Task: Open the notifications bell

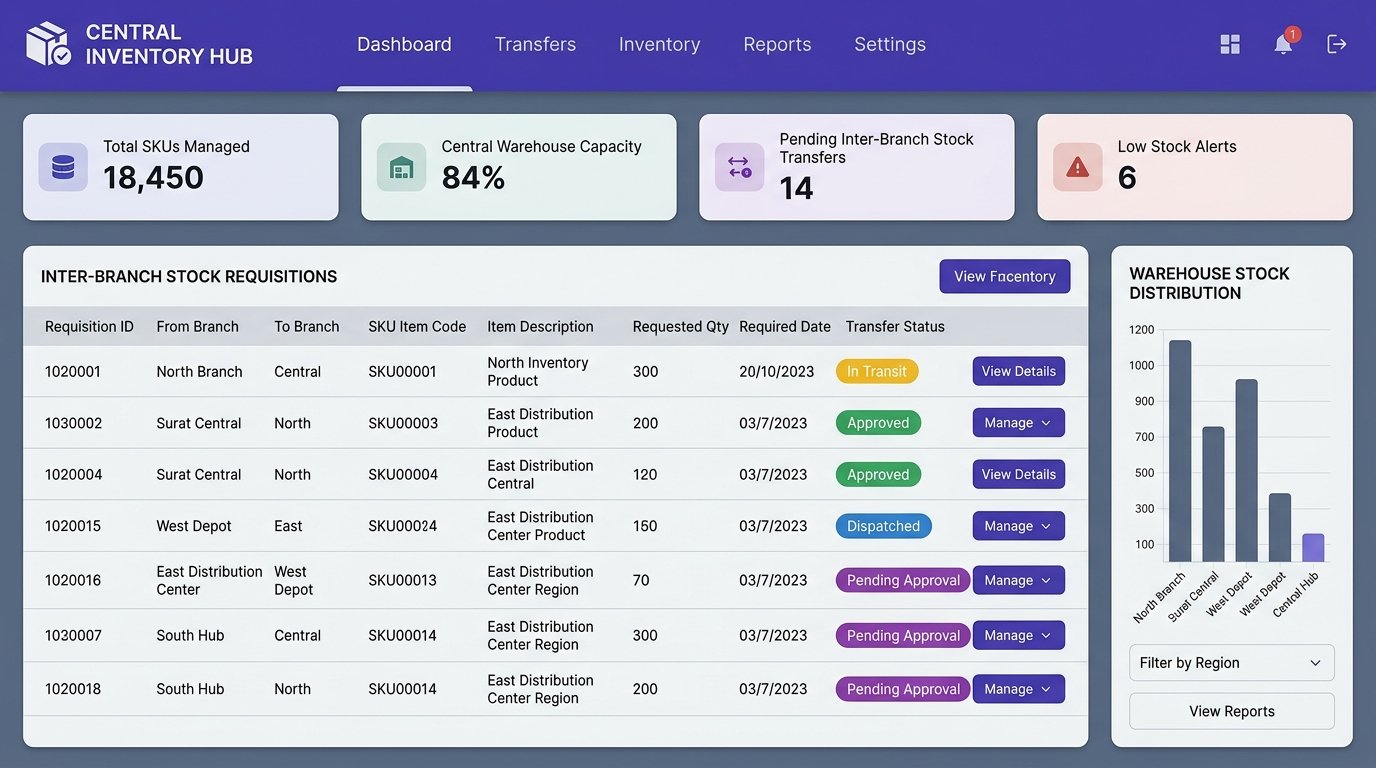Action: tap(1283, 44)
